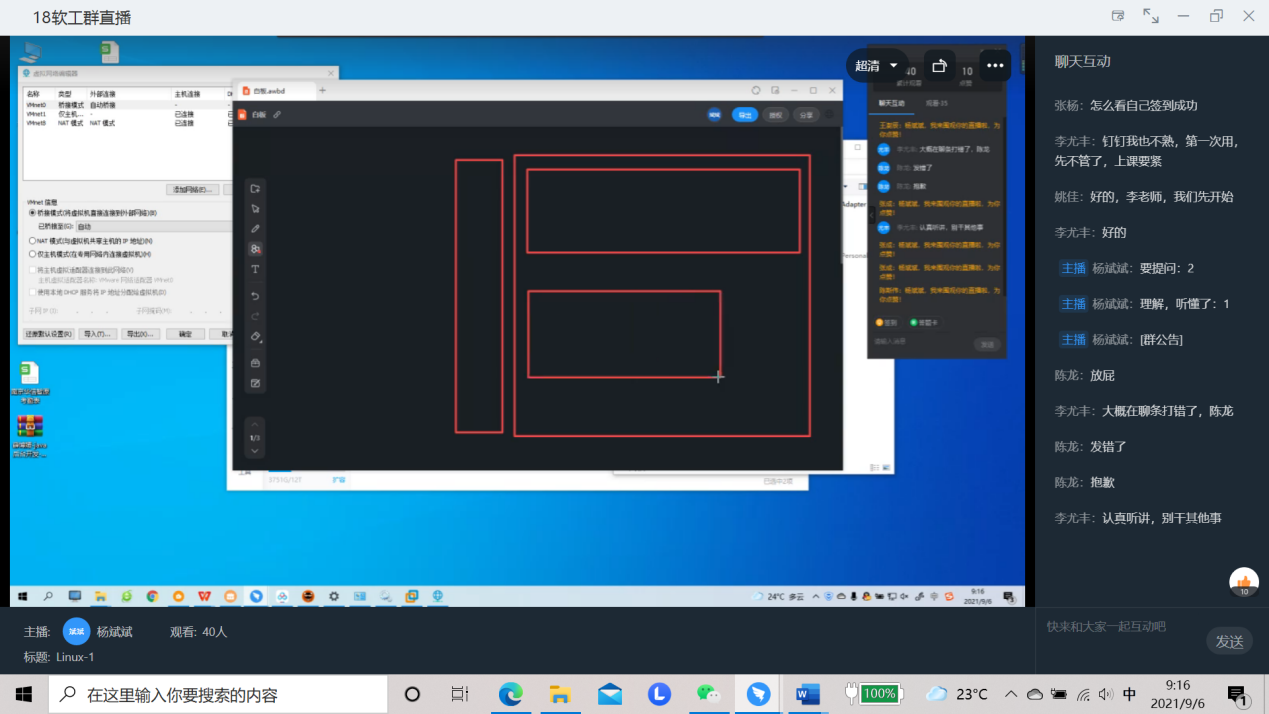
Task: Open Microsoft Edge from the taskbar
Action: (x=510, y=694)
